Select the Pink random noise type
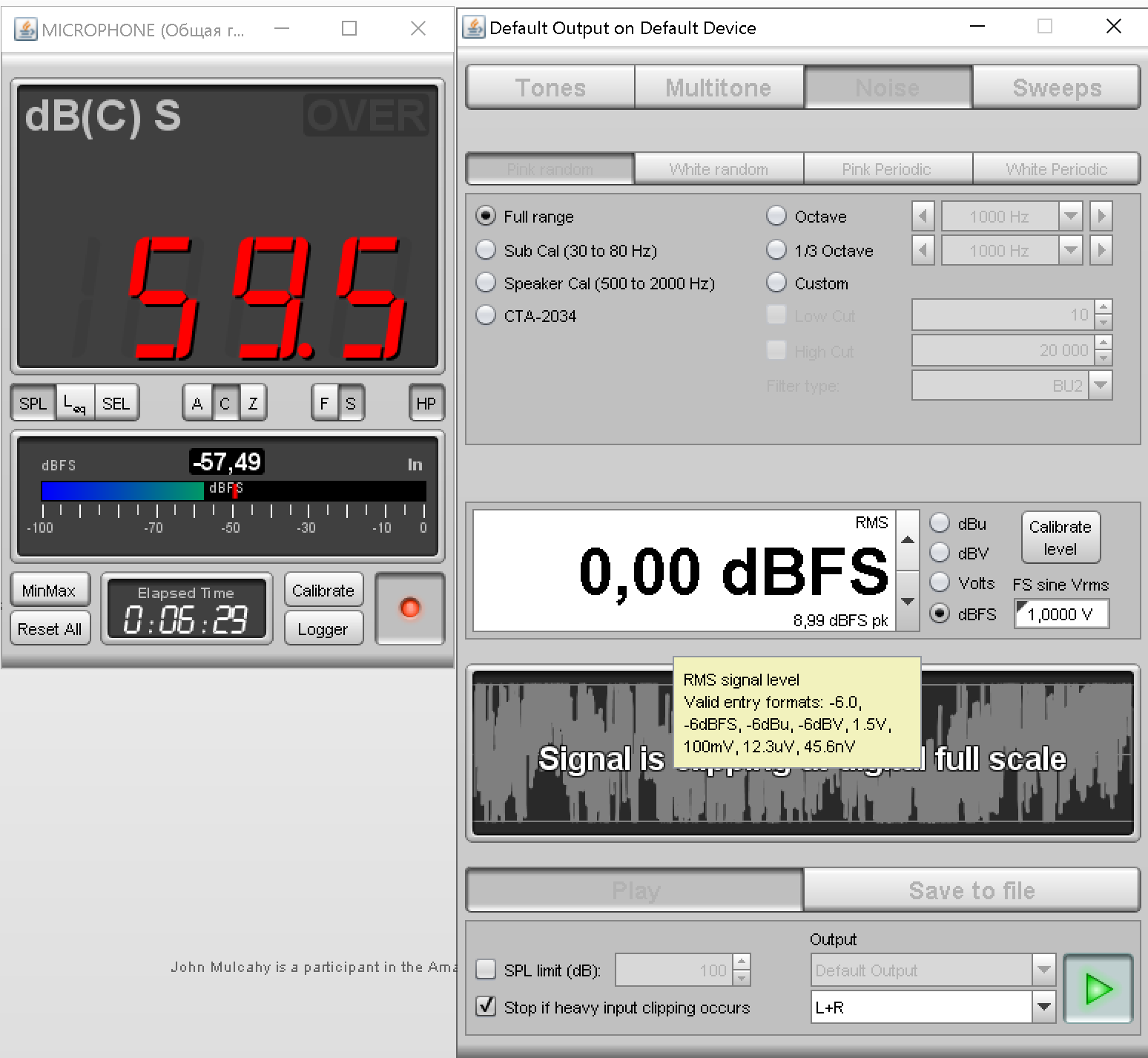Viewport: 1148px width, 1058px height. point(550,169)
